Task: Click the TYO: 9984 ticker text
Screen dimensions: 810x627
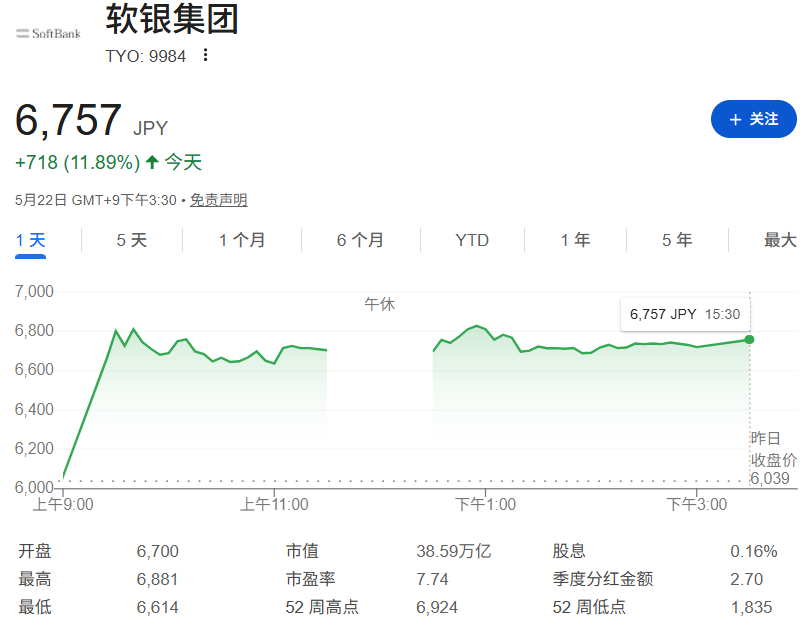Action: 146,56
